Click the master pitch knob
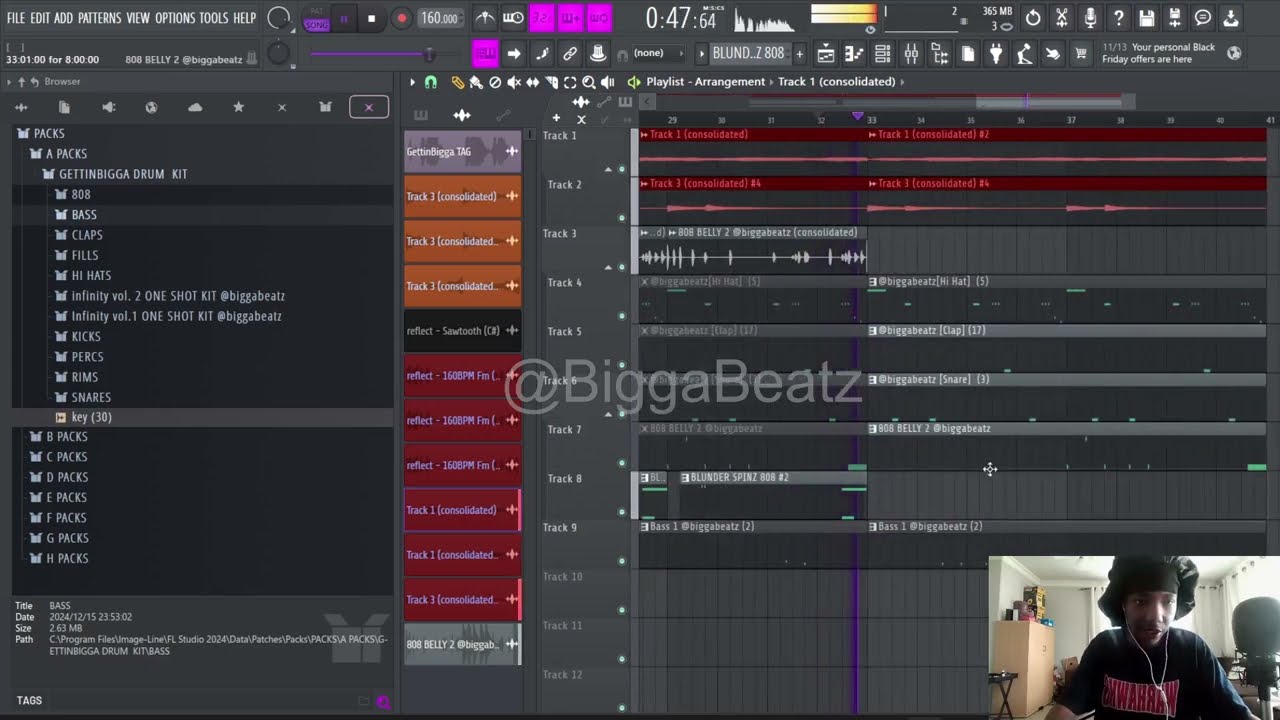This screenshot has height=720, width=1280. click(279, 54)
